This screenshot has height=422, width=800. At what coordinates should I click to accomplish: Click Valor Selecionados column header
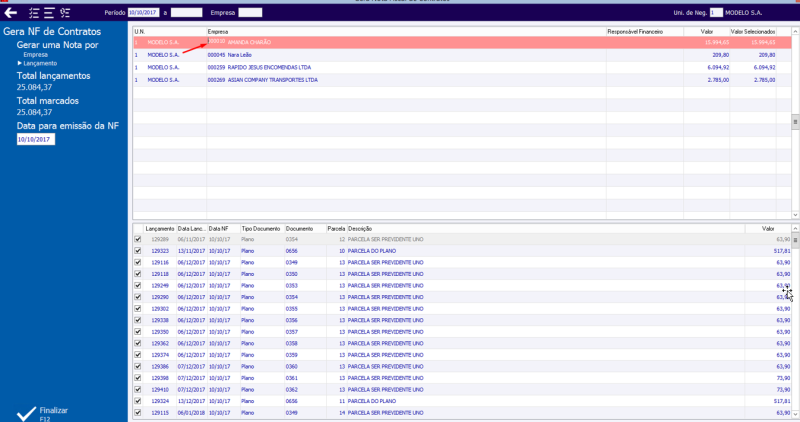pos(753,32)
